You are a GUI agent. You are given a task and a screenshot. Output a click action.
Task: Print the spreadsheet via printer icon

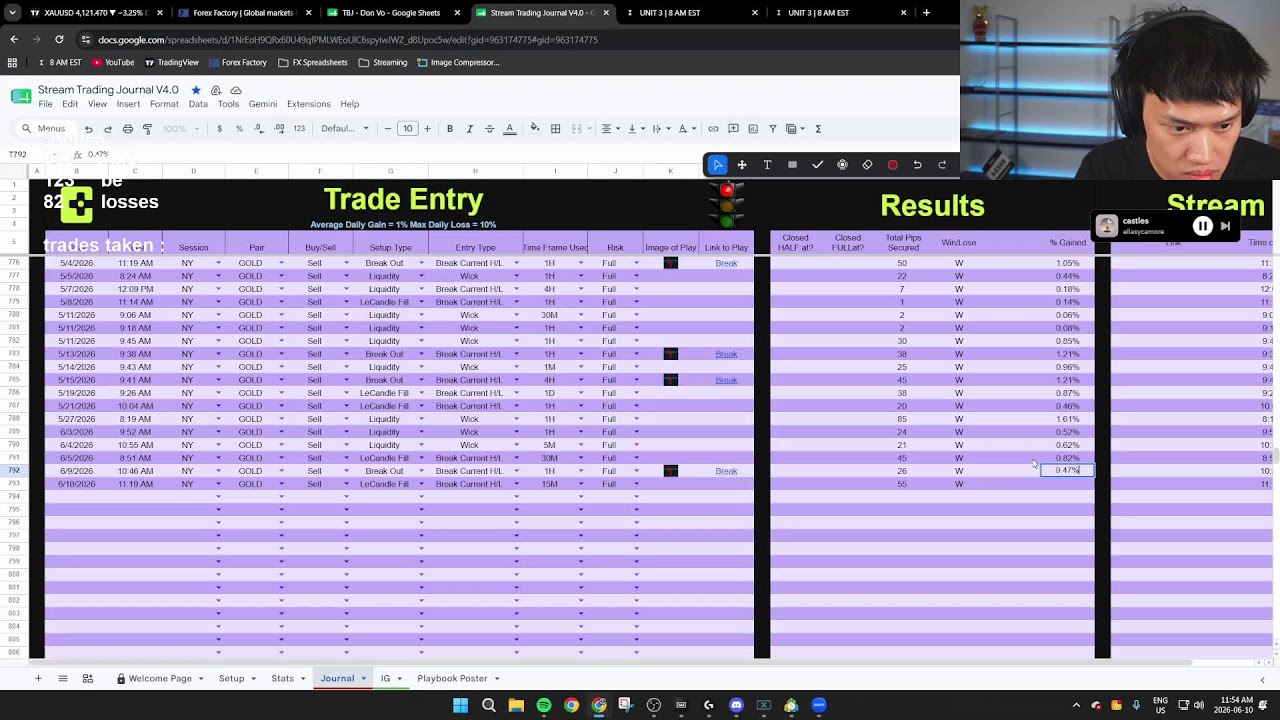pyautogui.click(x=128, y=129)
